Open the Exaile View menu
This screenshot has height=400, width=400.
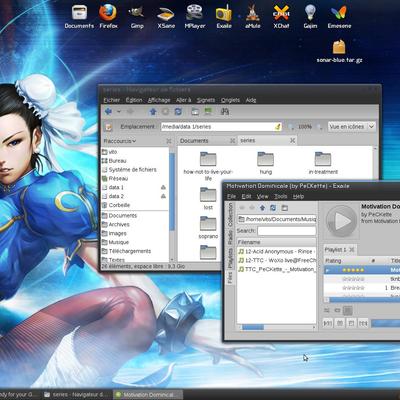click(262, 196)
